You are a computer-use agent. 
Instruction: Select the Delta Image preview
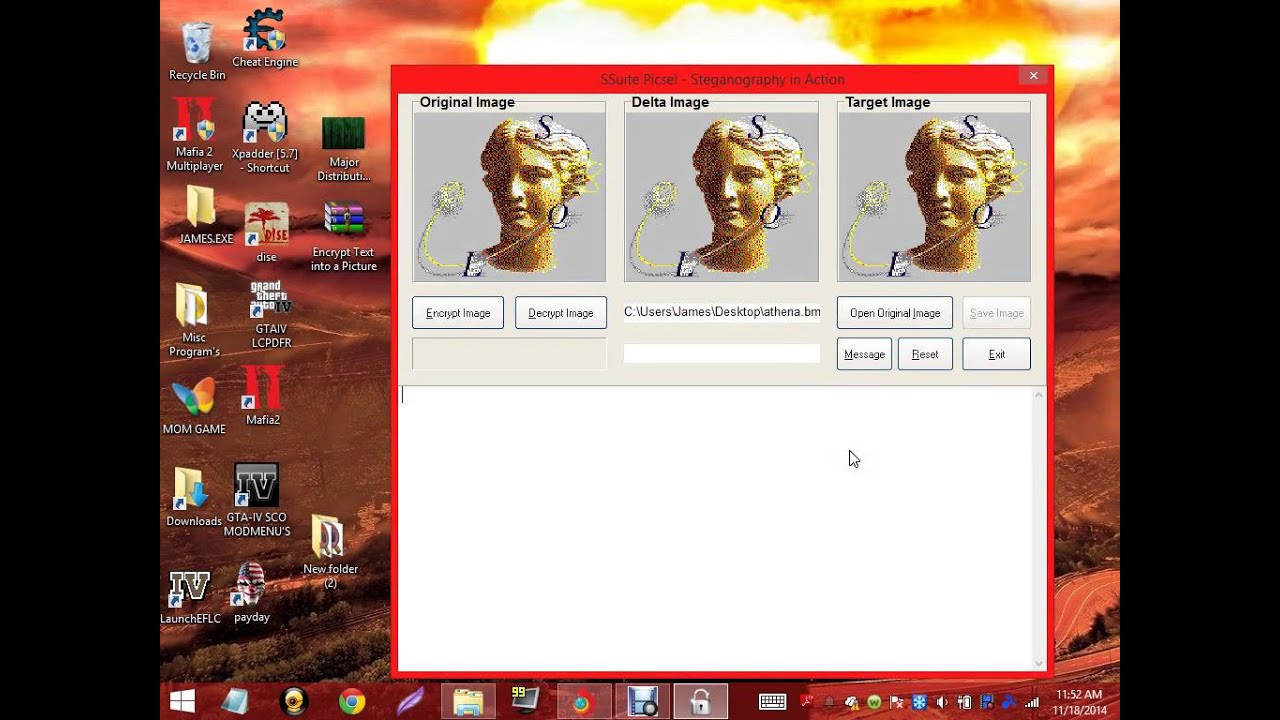point(721,196)
